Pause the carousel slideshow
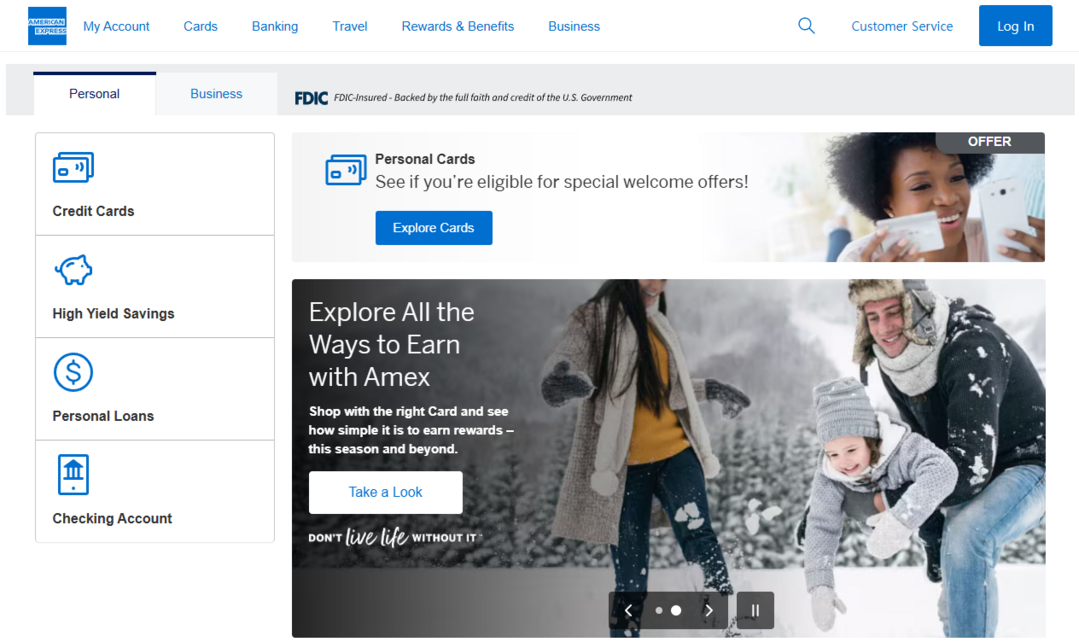This screenshot has height=642, width=1079. pyautogui.click(x=755, y=610)
